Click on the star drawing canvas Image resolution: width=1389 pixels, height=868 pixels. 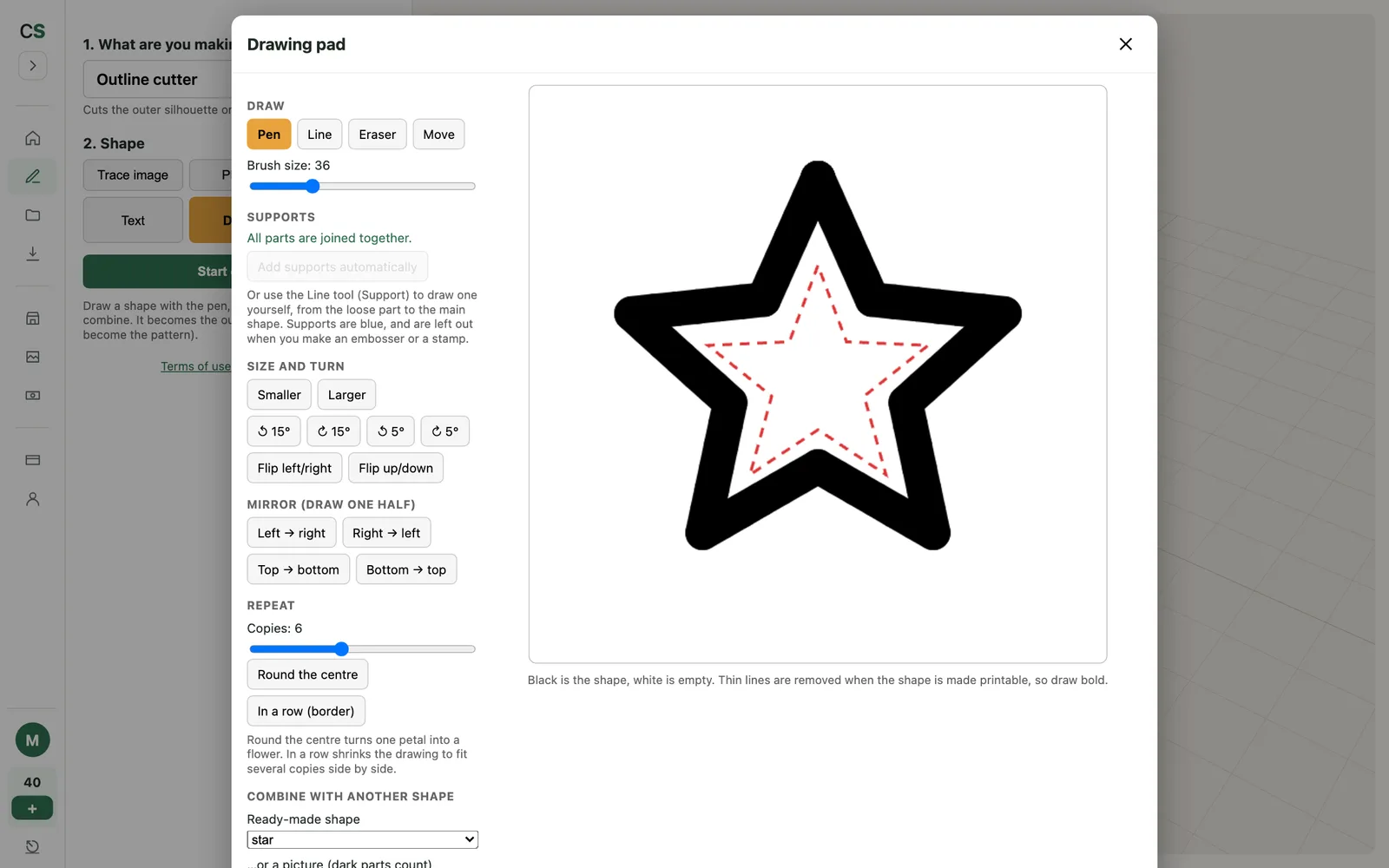(x=818, y=374)
